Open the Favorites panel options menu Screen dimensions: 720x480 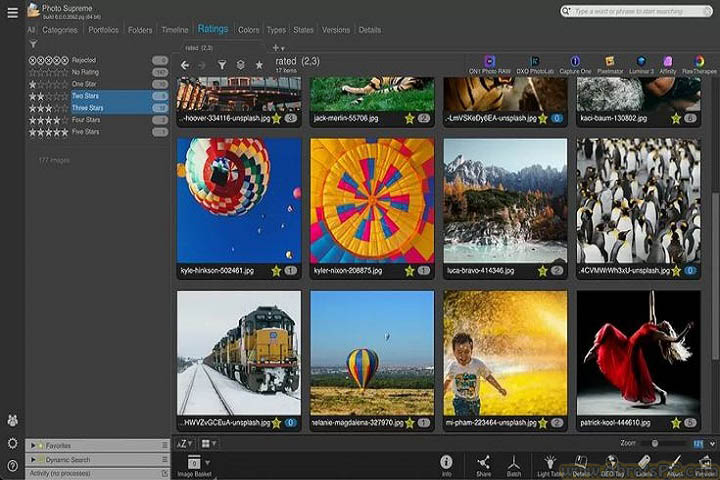(164, 446)
